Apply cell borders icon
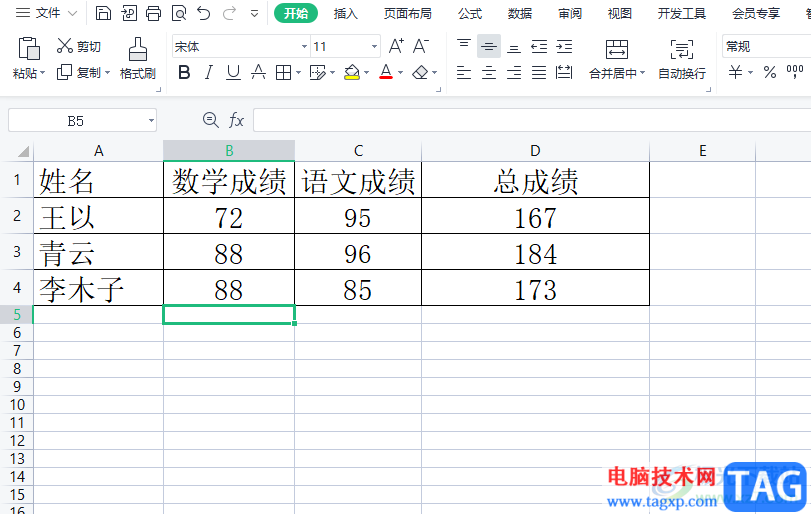The height and width of the screenshot is (514, 811). click(283, 72)
